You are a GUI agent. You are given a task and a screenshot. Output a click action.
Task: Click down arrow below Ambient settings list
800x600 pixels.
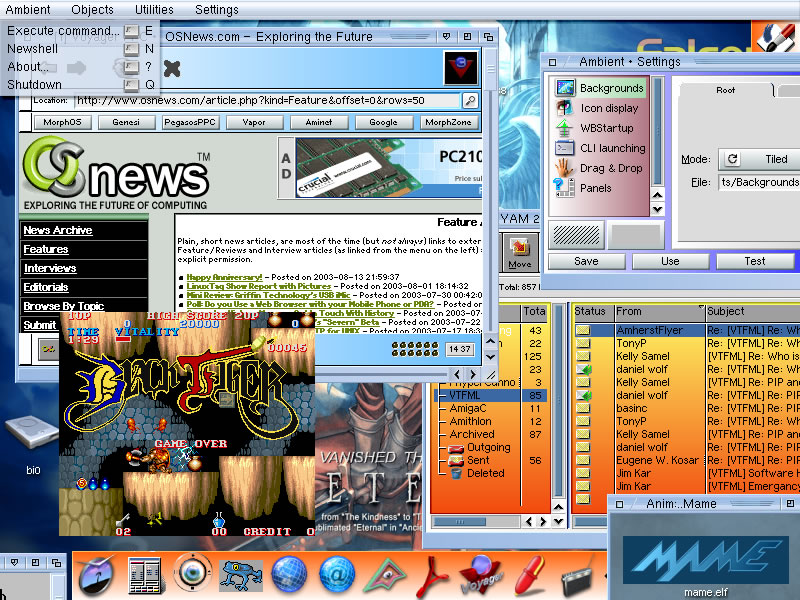pos(658,208)
